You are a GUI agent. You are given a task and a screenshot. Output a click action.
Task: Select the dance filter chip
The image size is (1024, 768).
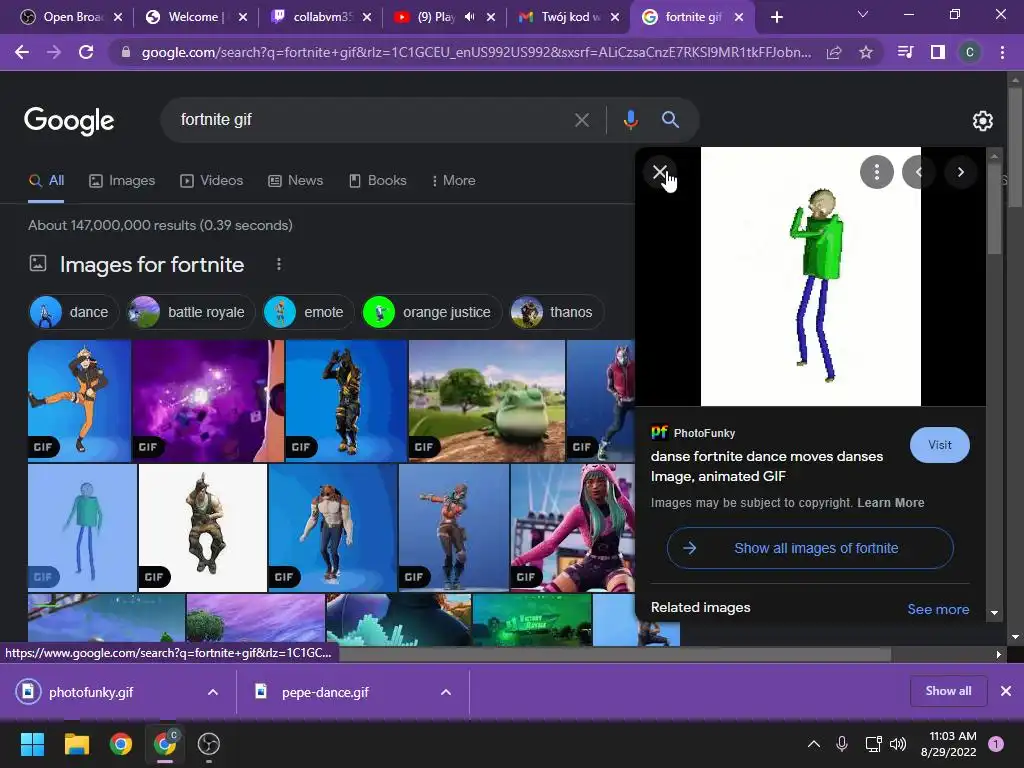click(x=72, y=312)
